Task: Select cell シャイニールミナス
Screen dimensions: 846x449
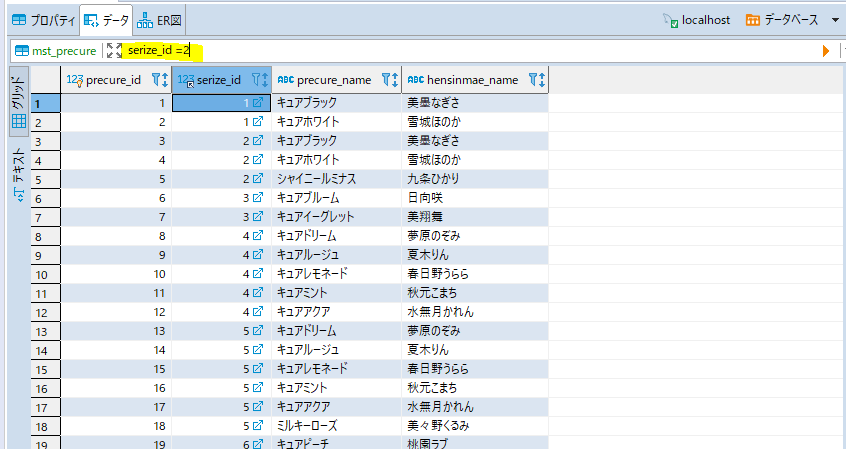Action: 337,179
